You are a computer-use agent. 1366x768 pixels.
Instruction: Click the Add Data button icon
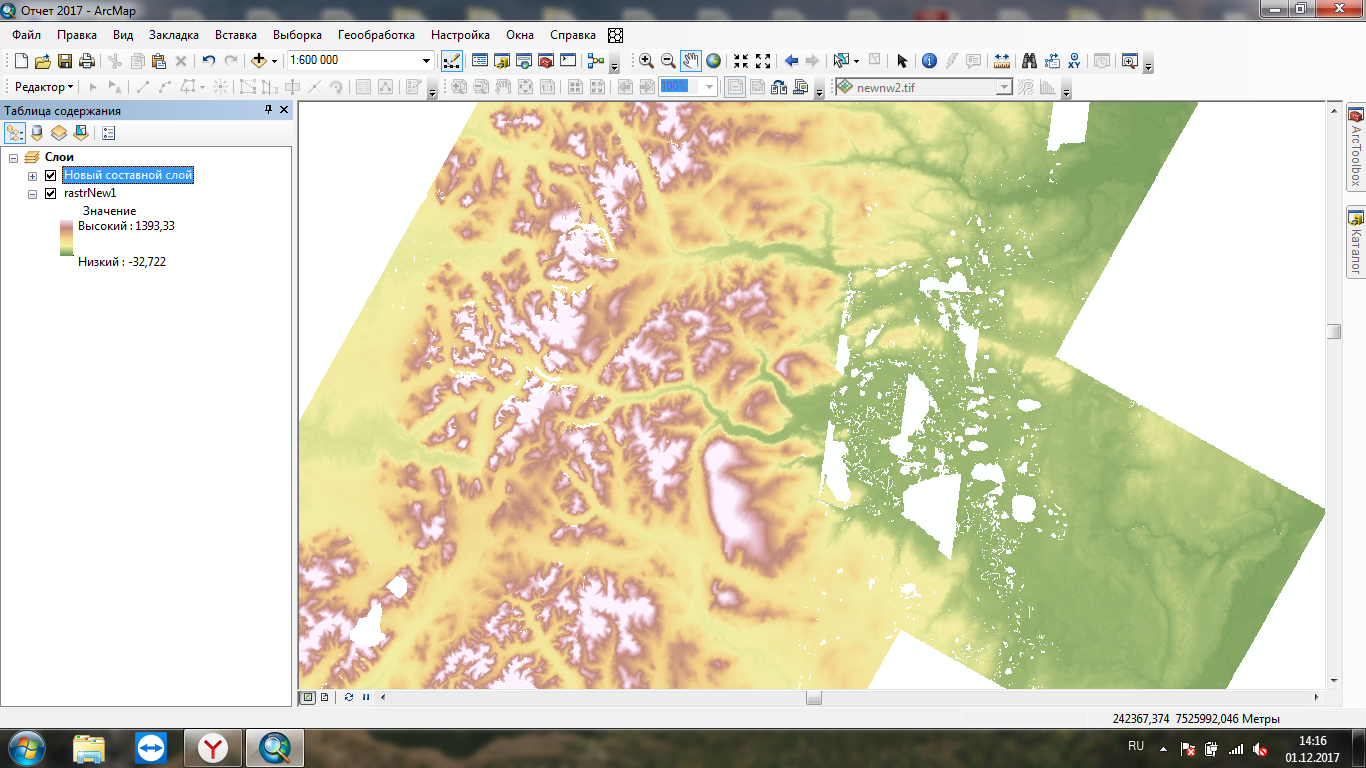[259, 61]
